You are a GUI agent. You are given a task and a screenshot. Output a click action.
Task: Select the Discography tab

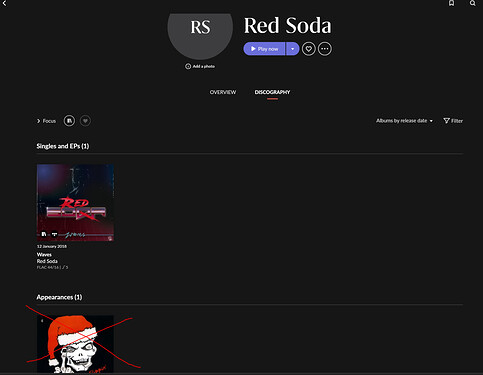272,92
